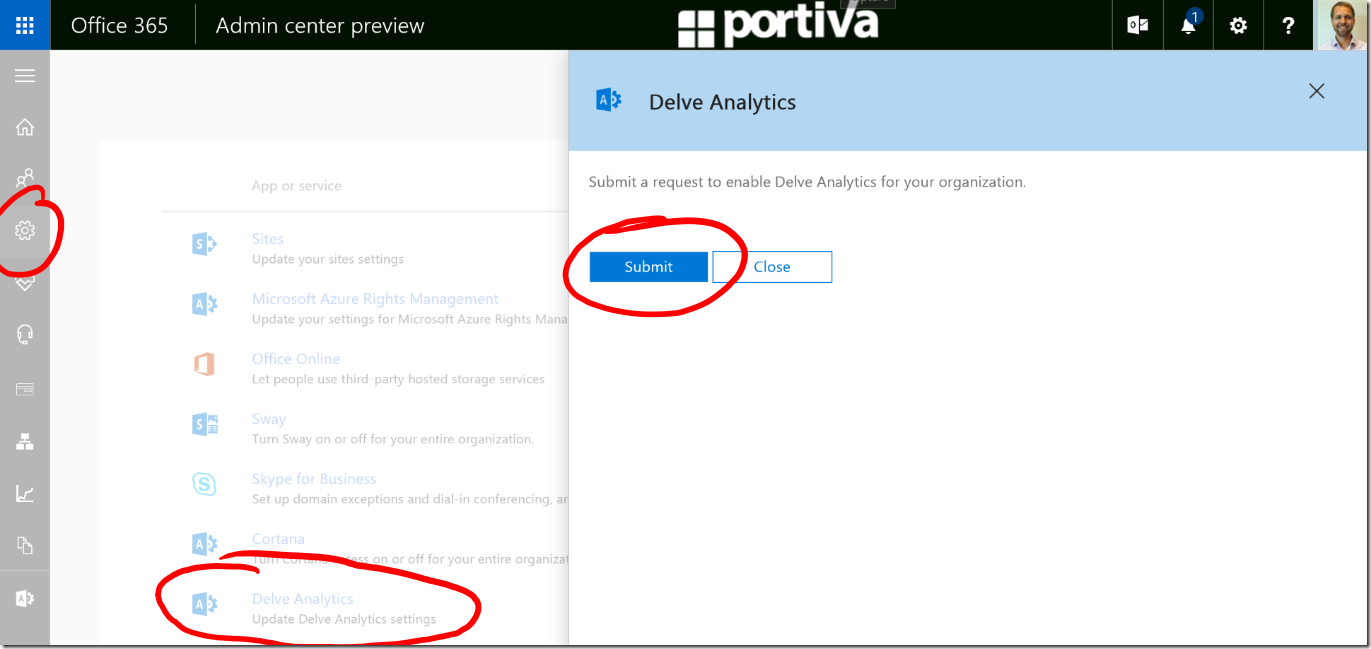Open the Delve Analytics link
This screenshot has width=1371, height=649.
[303, 599]
